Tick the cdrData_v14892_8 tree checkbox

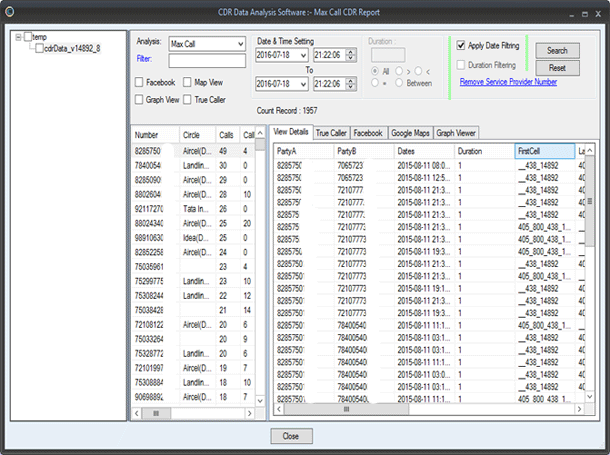(38, 47)
